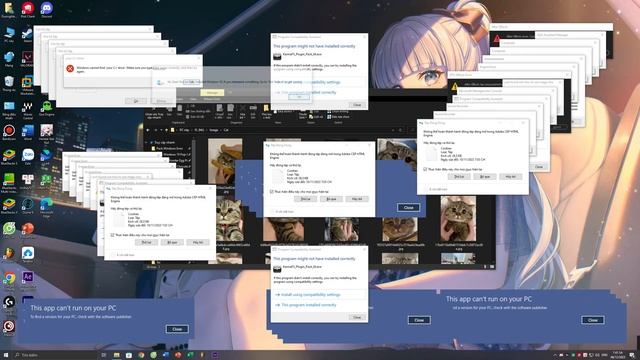Click Bỏ qua in rightmost file dialog
Image resolution: width=640 pixels, height=360 pixels.
(484, 176)
